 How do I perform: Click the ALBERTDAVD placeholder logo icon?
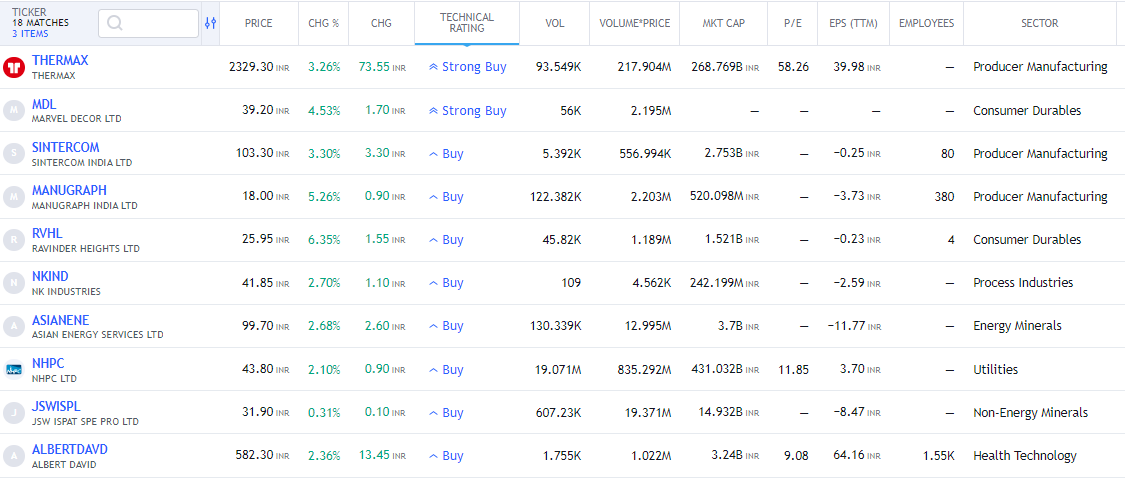14,456
